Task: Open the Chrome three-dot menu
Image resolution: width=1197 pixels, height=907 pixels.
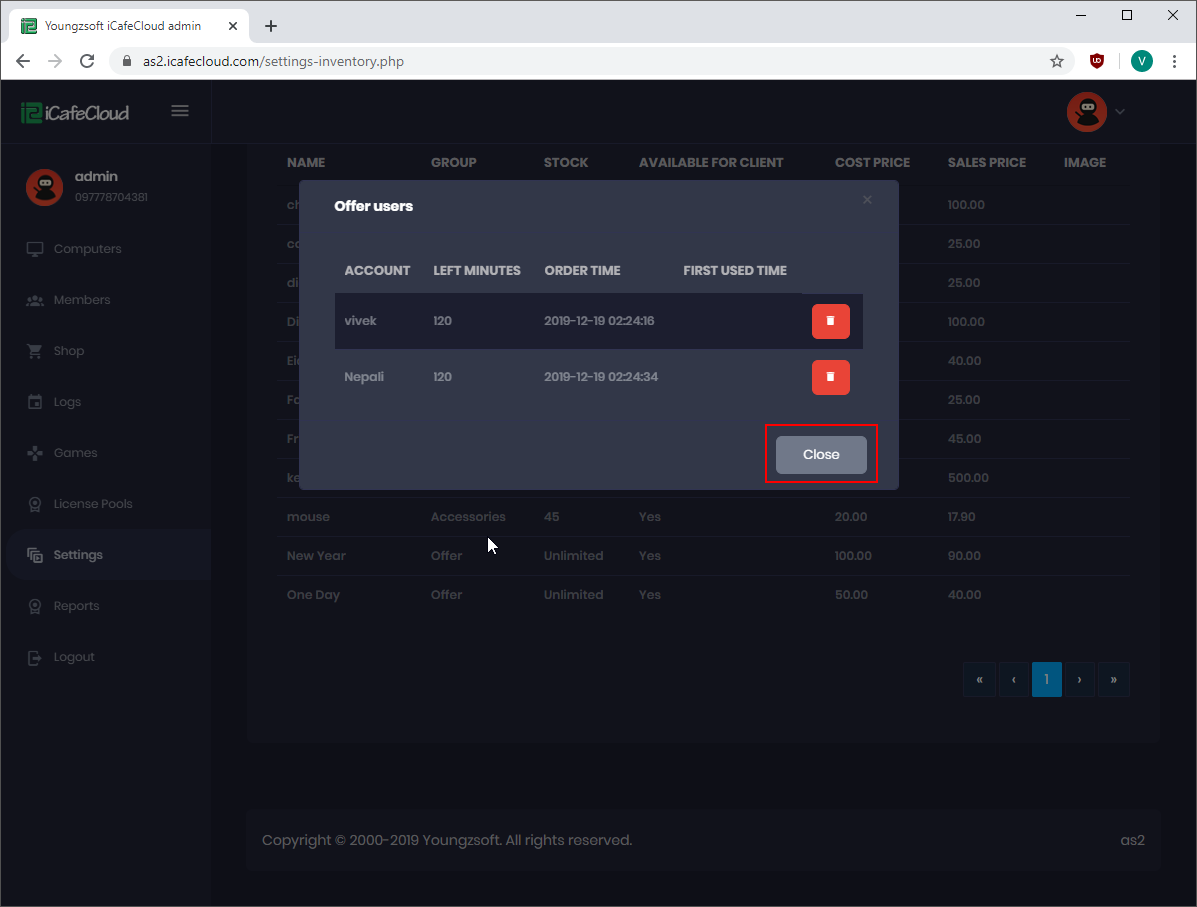Action: tap(1174, 61)
